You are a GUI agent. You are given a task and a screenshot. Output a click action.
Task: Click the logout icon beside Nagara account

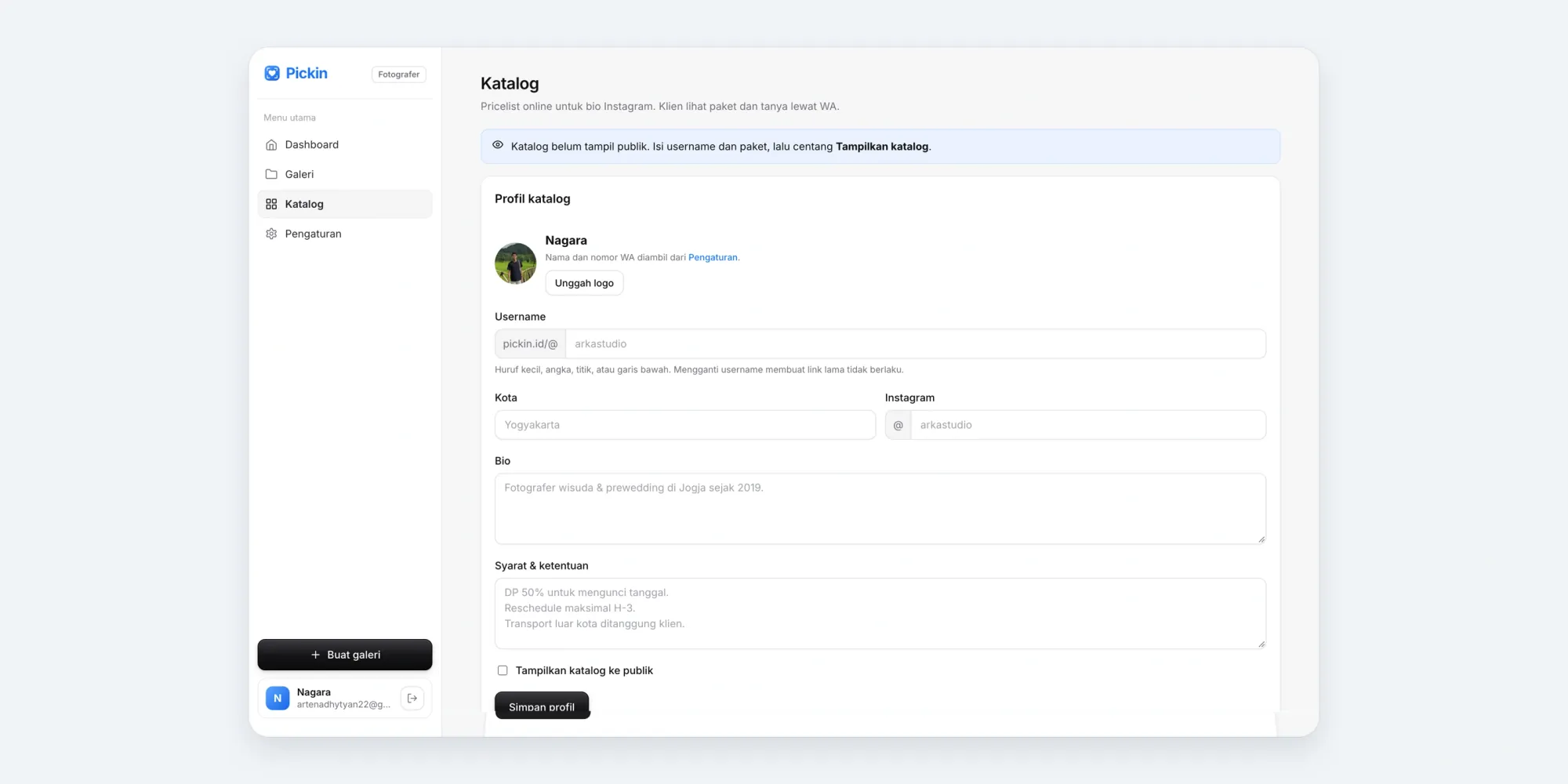(412, 698)
